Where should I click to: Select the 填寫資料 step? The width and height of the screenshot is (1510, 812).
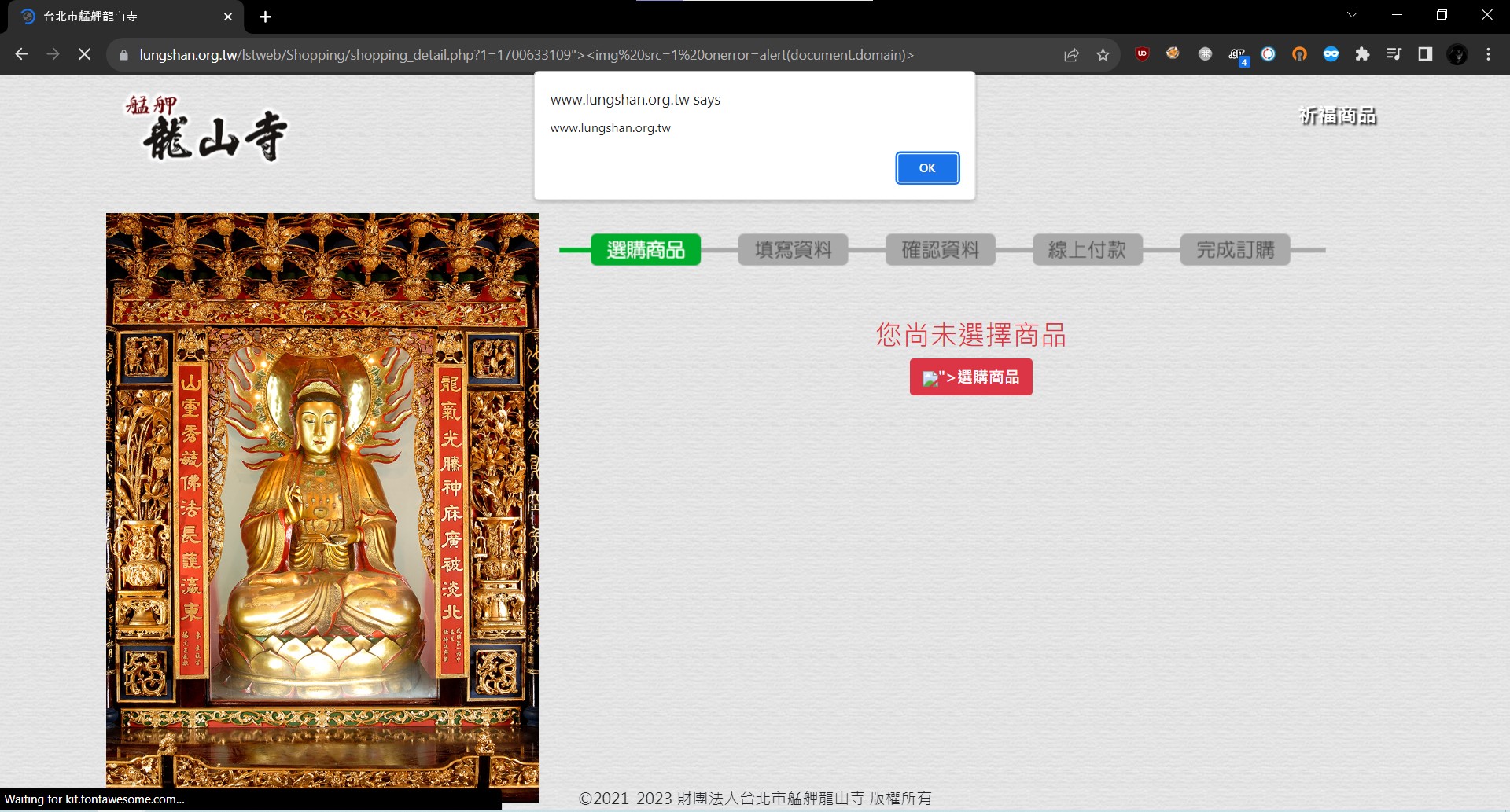coord(793,249)
